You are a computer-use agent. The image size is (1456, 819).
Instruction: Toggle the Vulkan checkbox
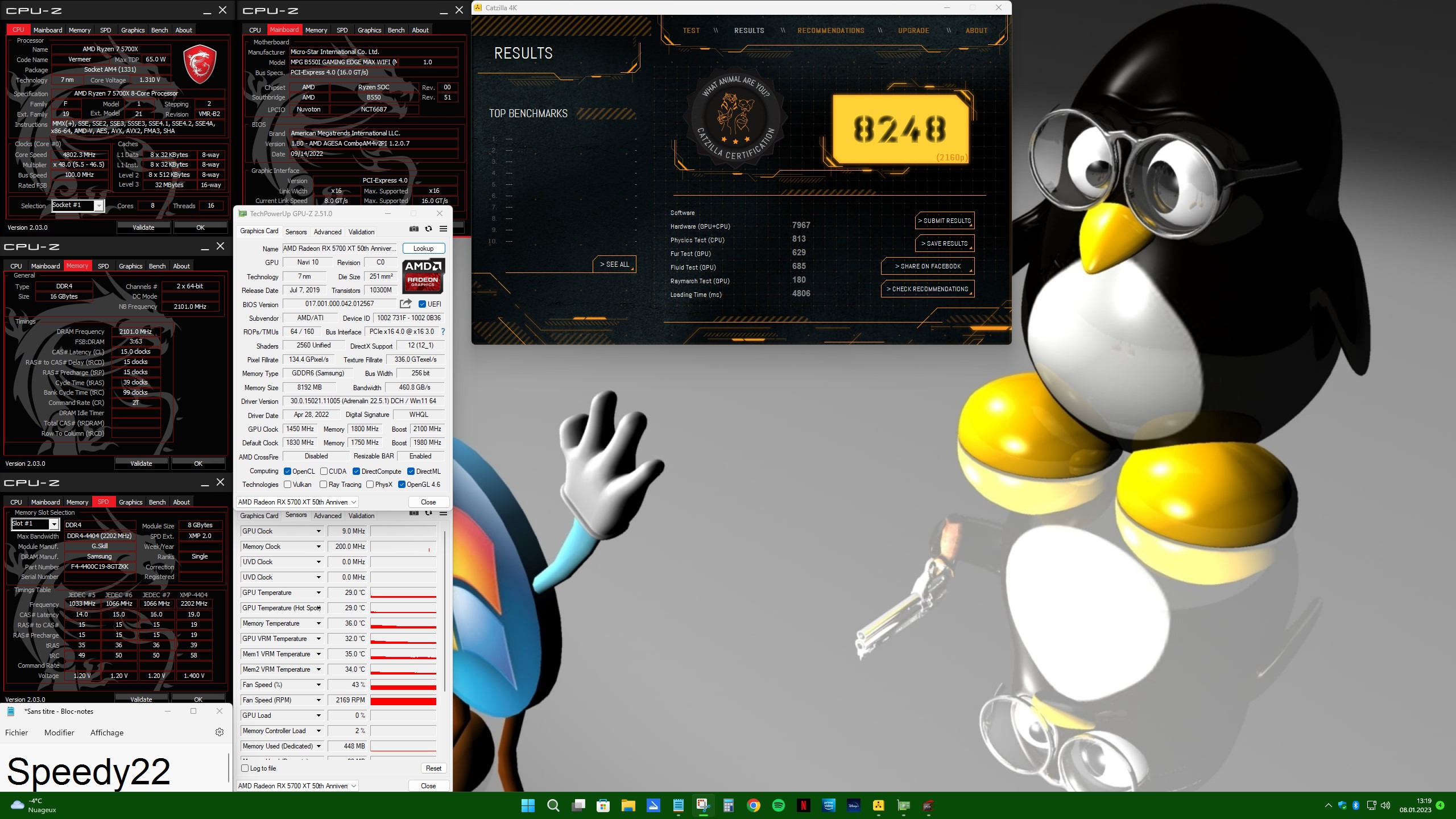click(288, 485)
